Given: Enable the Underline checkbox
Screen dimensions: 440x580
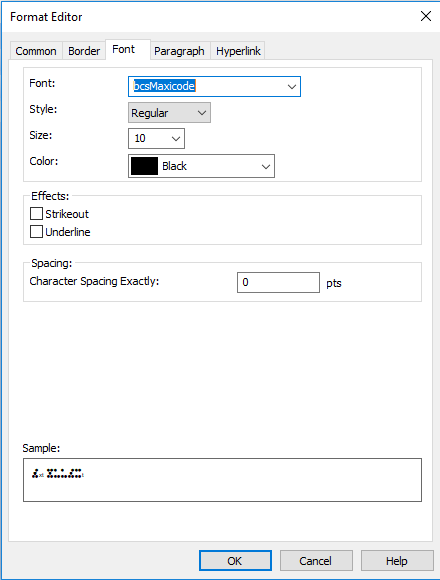Looking at the screenshot, I should coord(36,232).
